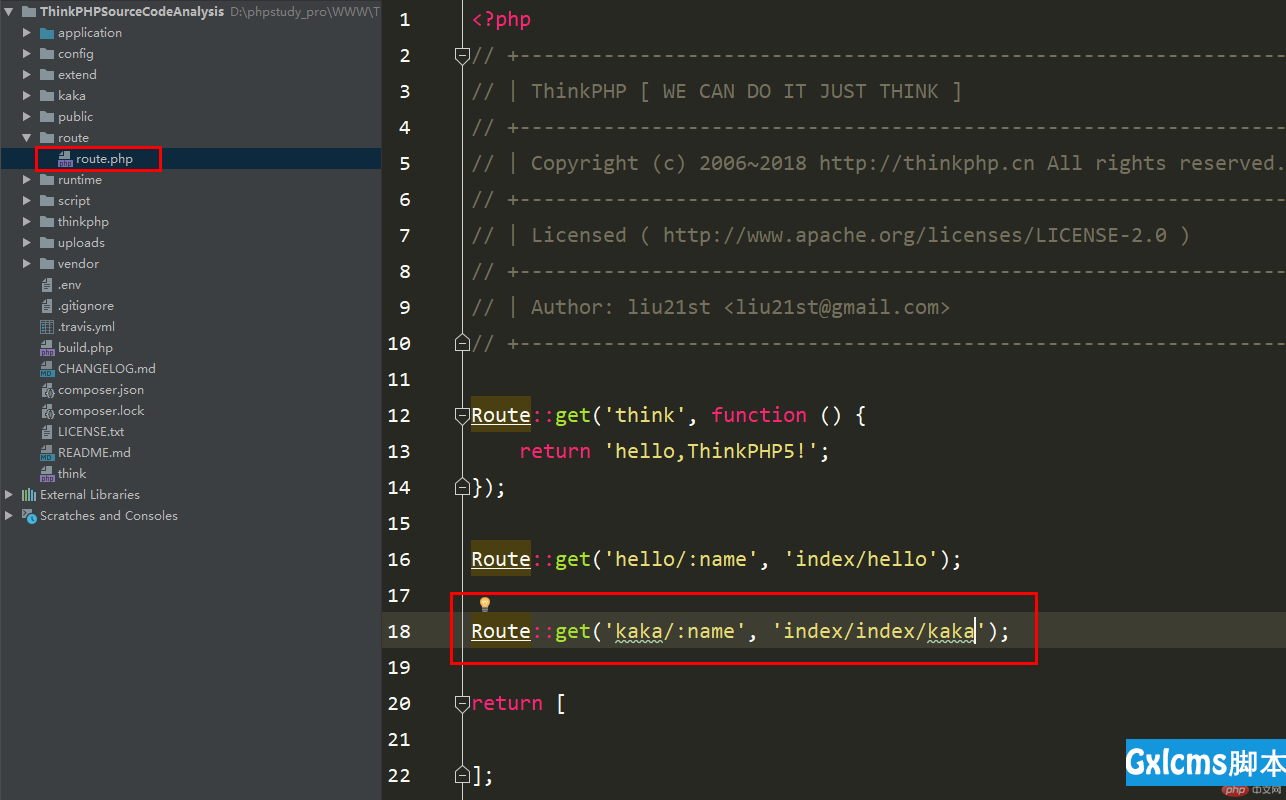Click the extend folder icon
This screenshot has height=800, width=1286.
(47, 75)
